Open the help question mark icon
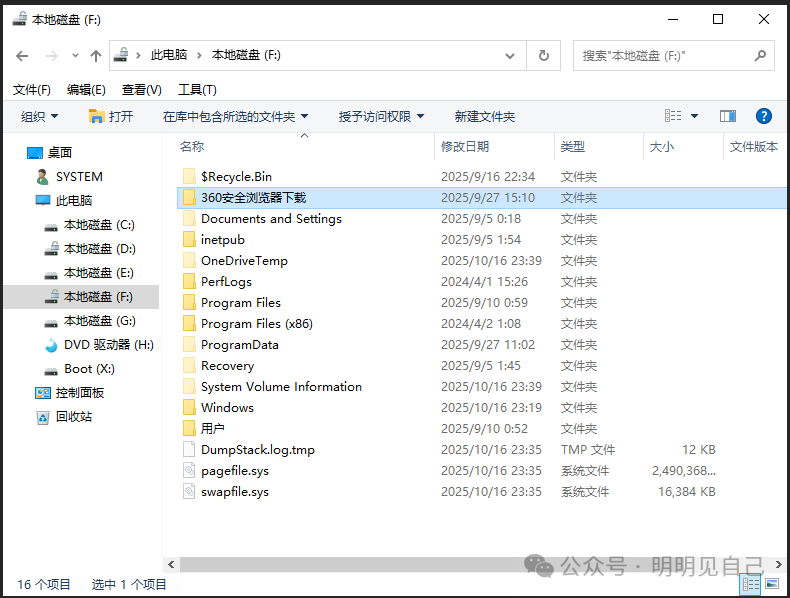This screenshot has width=790, height=598. point(763,116)
